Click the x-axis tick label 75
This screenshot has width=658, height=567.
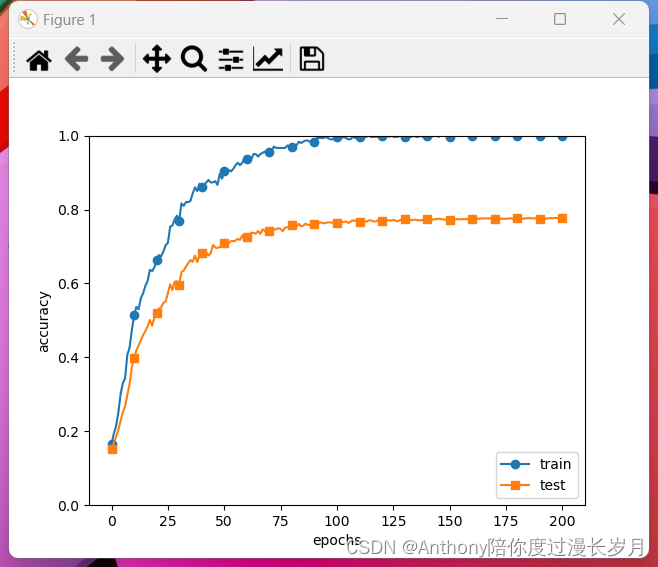pyautogui.click(x=280, y=521)
